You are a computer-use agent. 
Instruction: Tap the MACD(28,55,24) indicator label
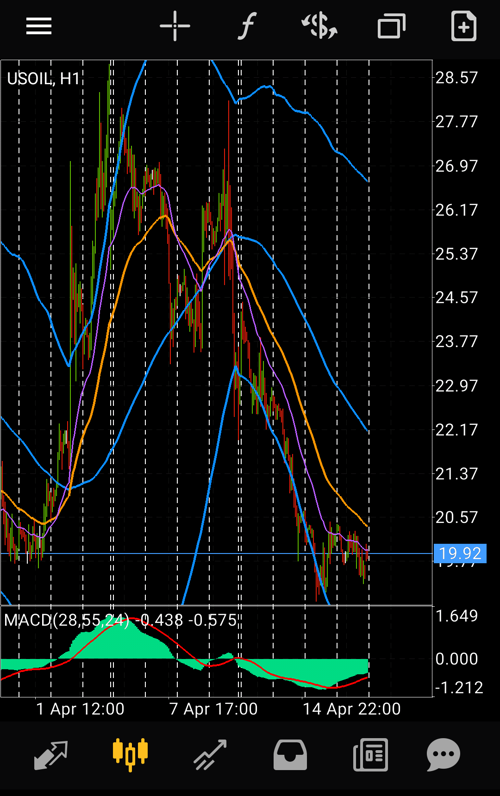(x=66, y=620)
